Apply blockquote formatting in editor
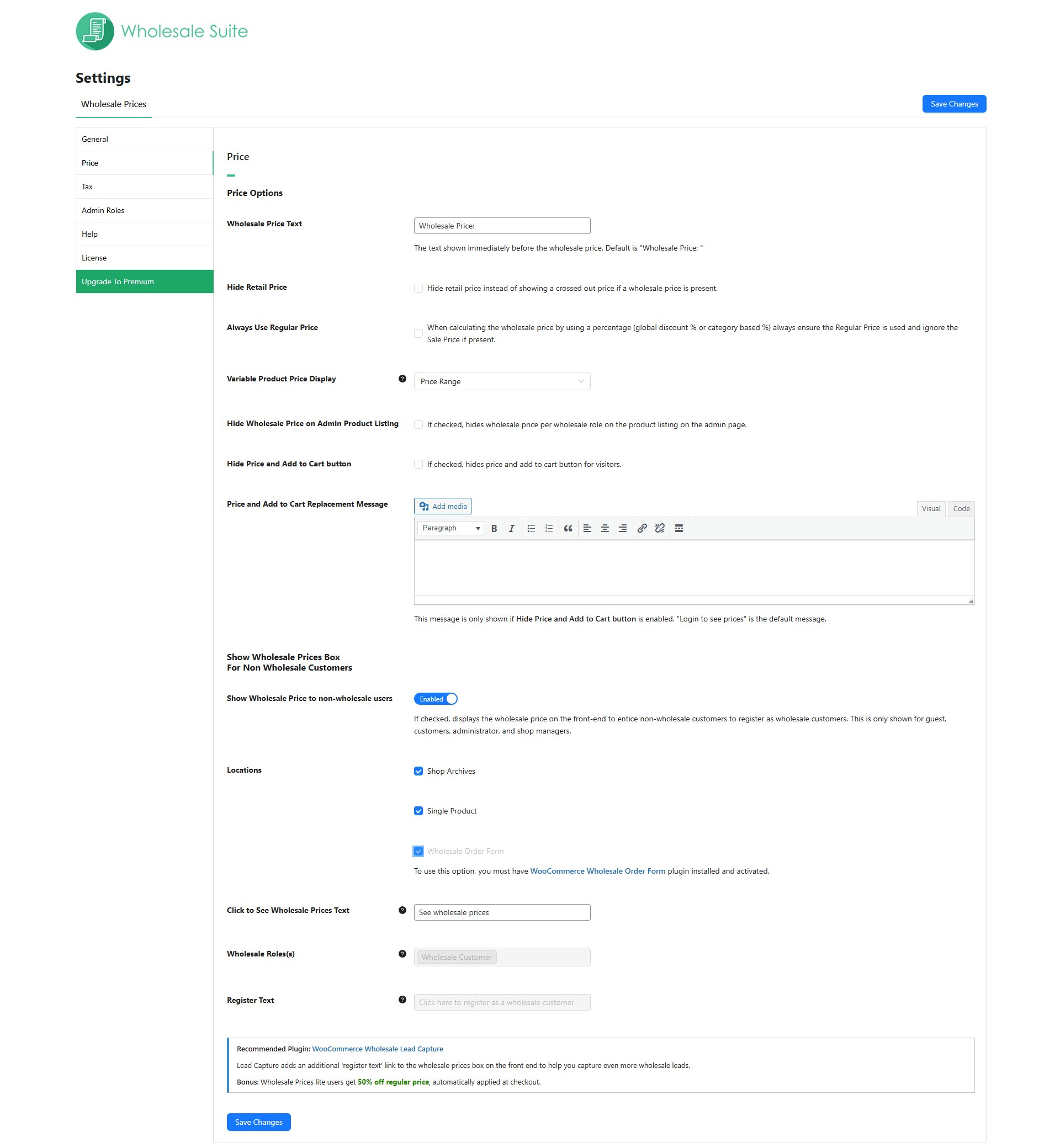This screenshot has height=1148, width=1060. (x=568, y=528)
